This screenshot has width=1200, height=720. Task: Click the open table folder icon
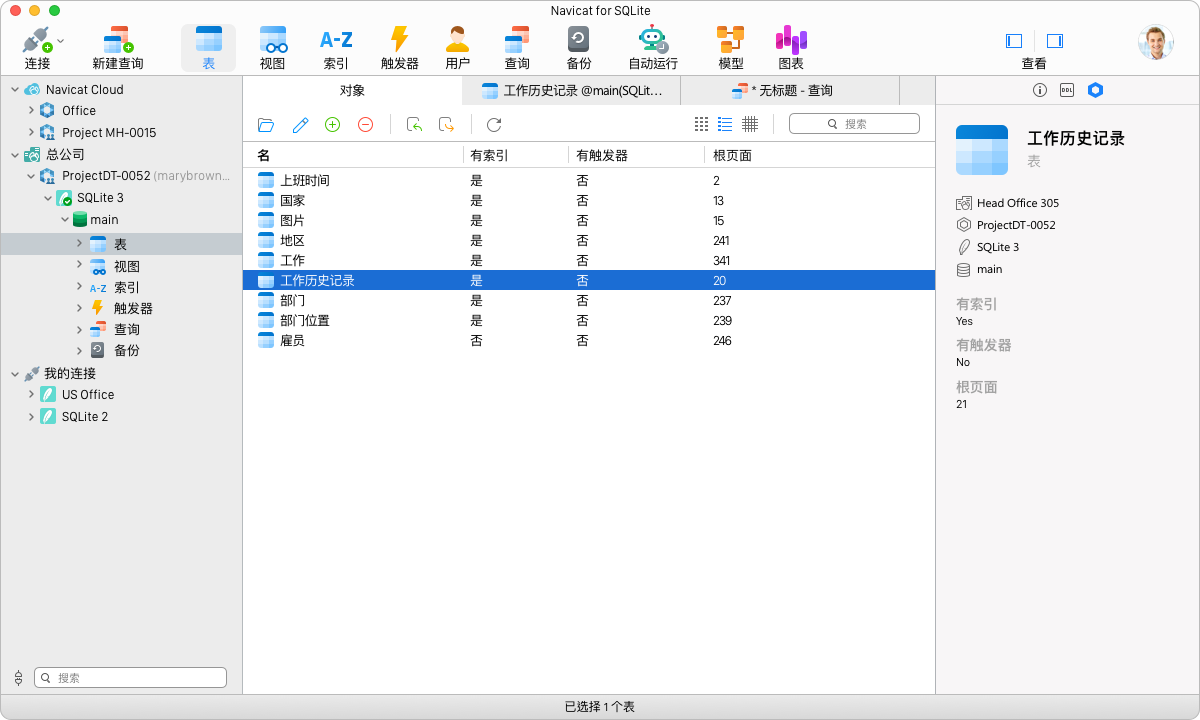coord(266,125)
